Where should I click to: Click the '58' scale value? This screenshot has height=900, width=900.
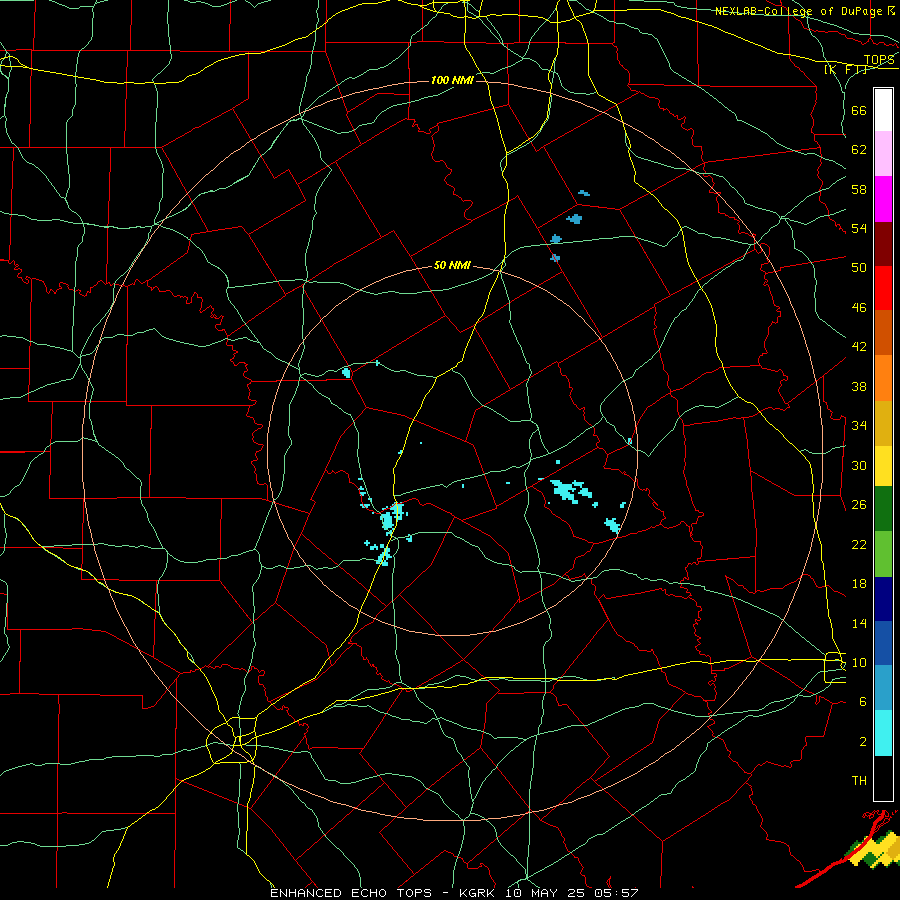tap(859, 189)
